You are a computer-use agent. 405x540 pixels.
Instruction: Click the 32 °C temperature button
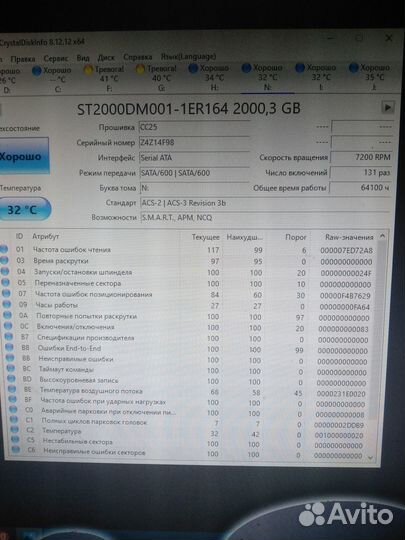[24, 209]
